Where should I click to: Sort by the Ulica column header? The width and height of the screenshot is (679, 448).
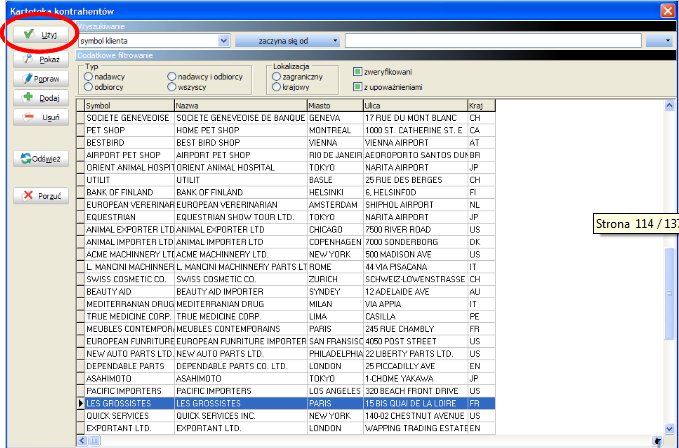pyautogui.click(x=415, y=106)
